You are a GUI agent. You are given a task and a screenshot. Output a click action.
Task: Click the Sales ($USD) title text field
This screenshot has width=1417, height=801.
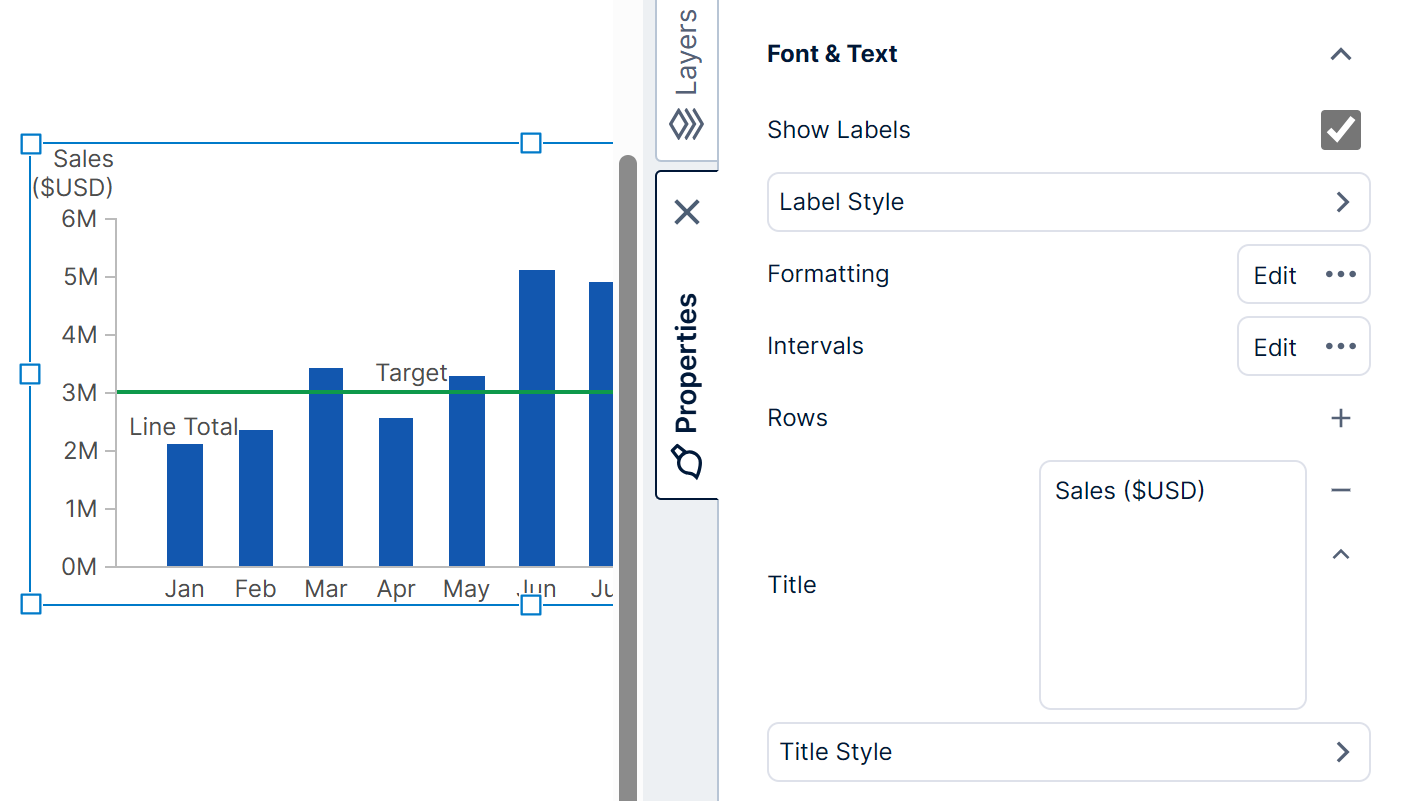[1172, 584]
